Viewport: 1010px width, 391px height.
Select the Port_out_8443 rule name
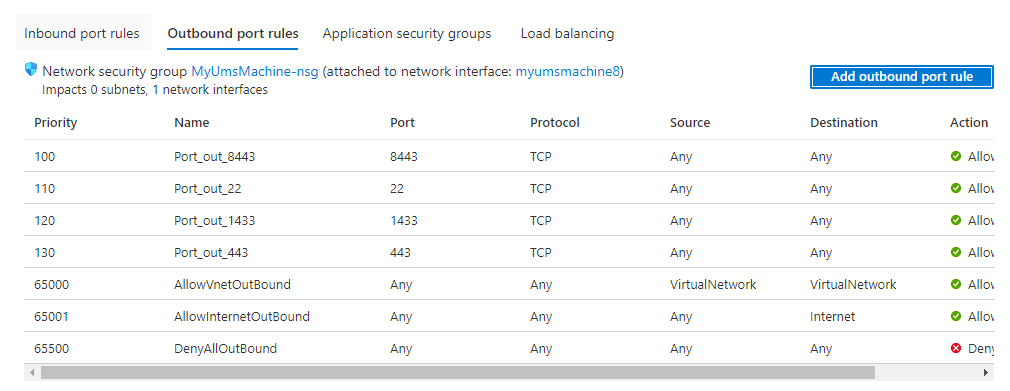[x=214, y=157]
